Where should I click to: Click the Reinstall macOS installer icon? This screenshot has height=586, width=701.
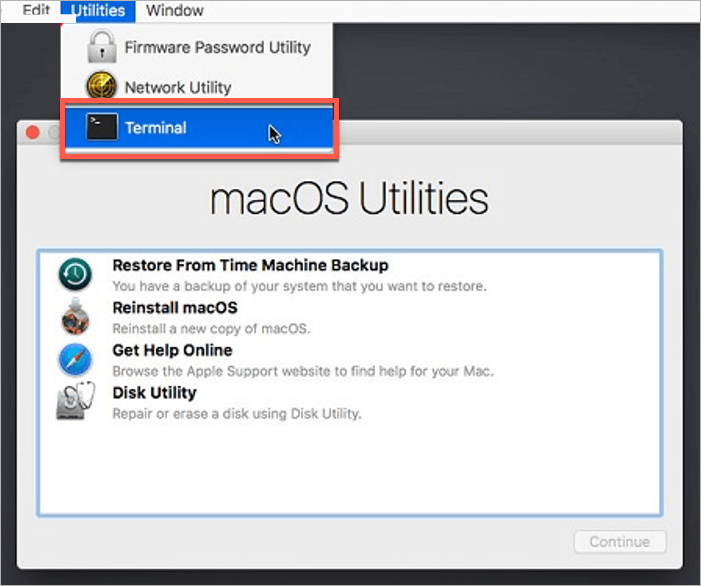pyautogui.click(x=75, y=316)
